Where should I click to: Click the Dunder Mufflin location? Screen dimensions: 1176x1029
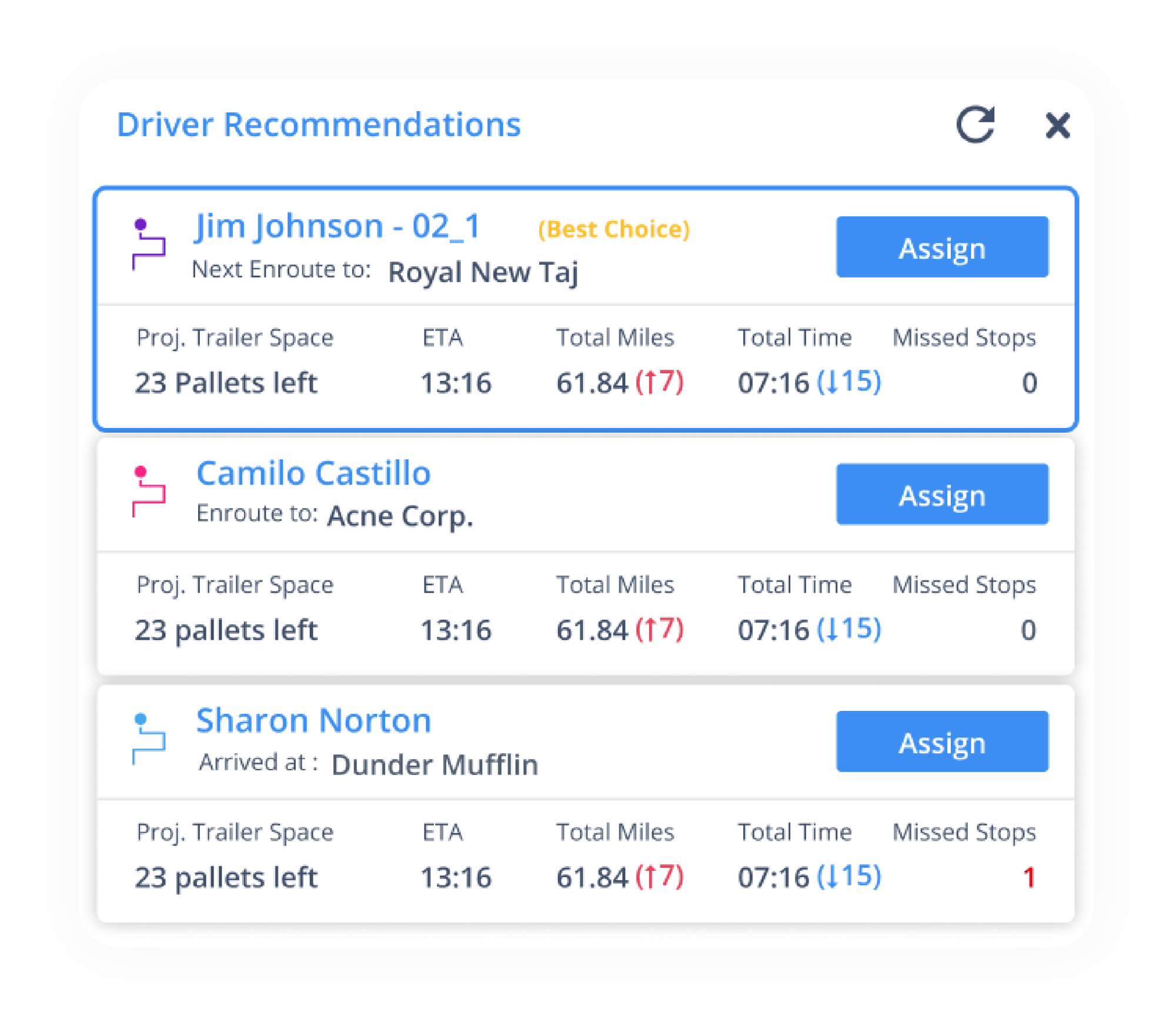click(435, 765)
